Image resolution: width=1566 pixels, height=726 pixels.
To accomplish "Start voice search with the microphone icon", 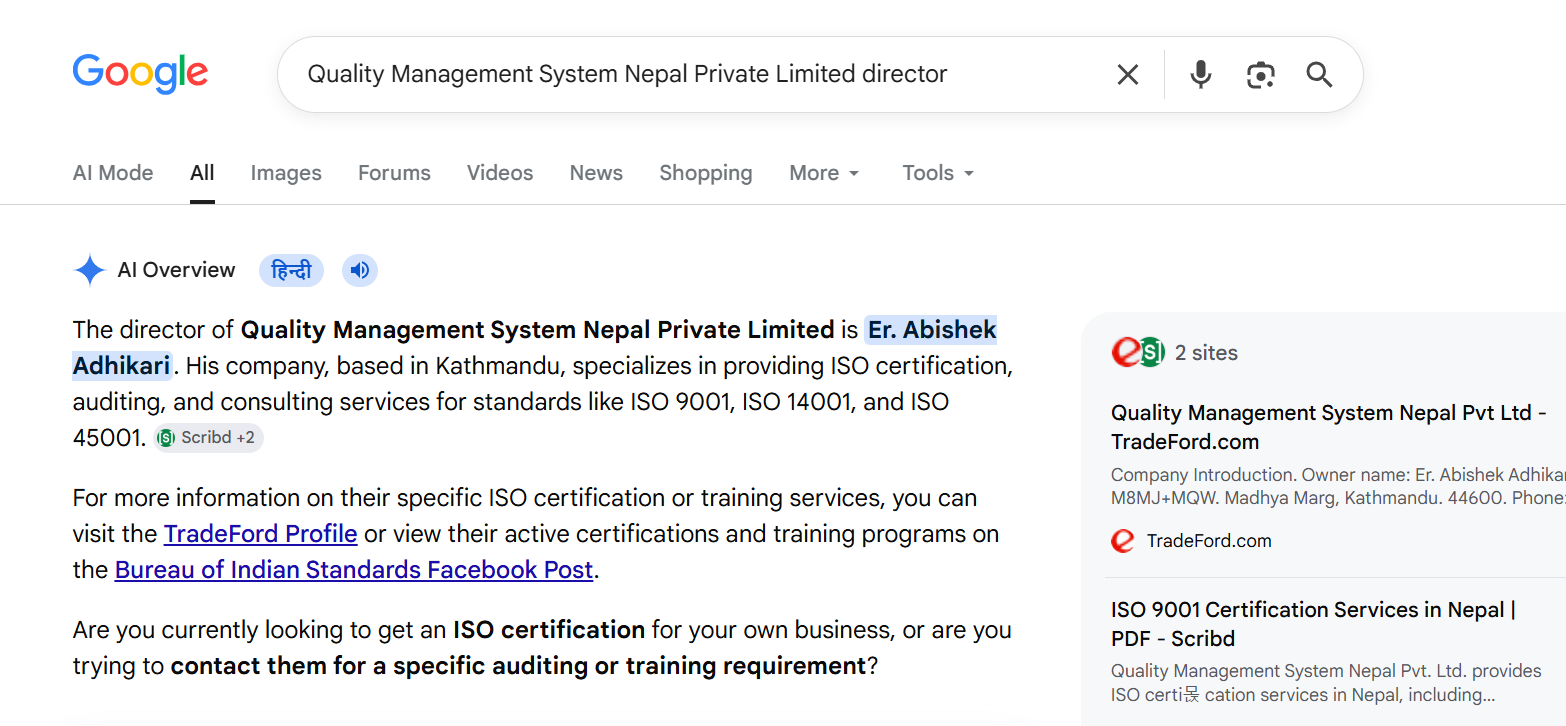I will [x=1200, y=75].
